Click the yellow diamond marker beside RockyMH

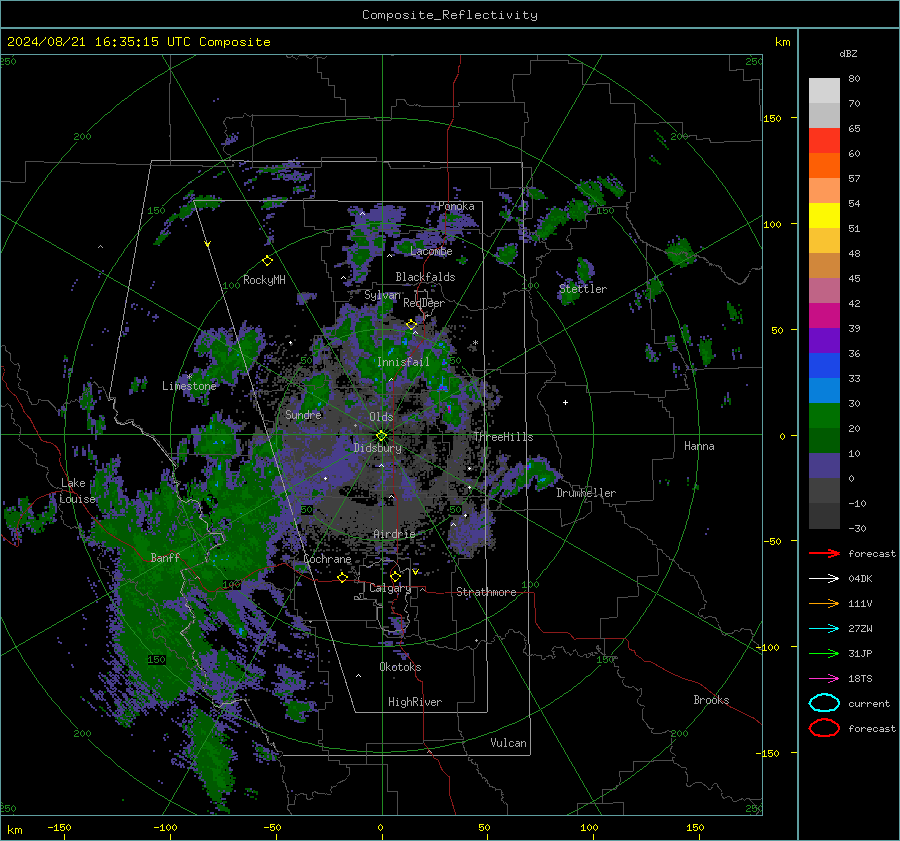[x=267, y=261]
